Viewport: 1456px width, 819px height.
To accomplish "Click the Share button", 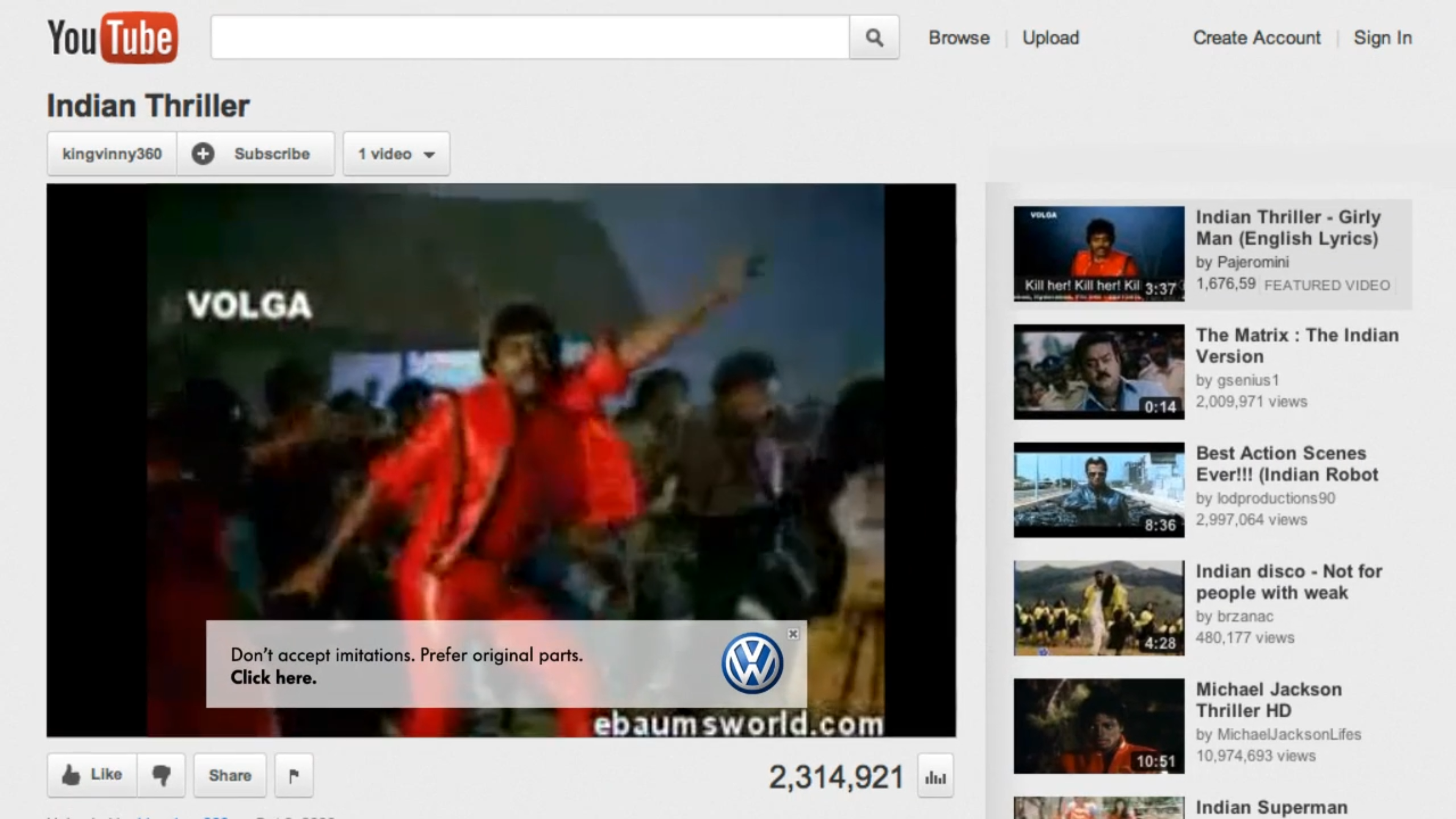I will 229,775.
